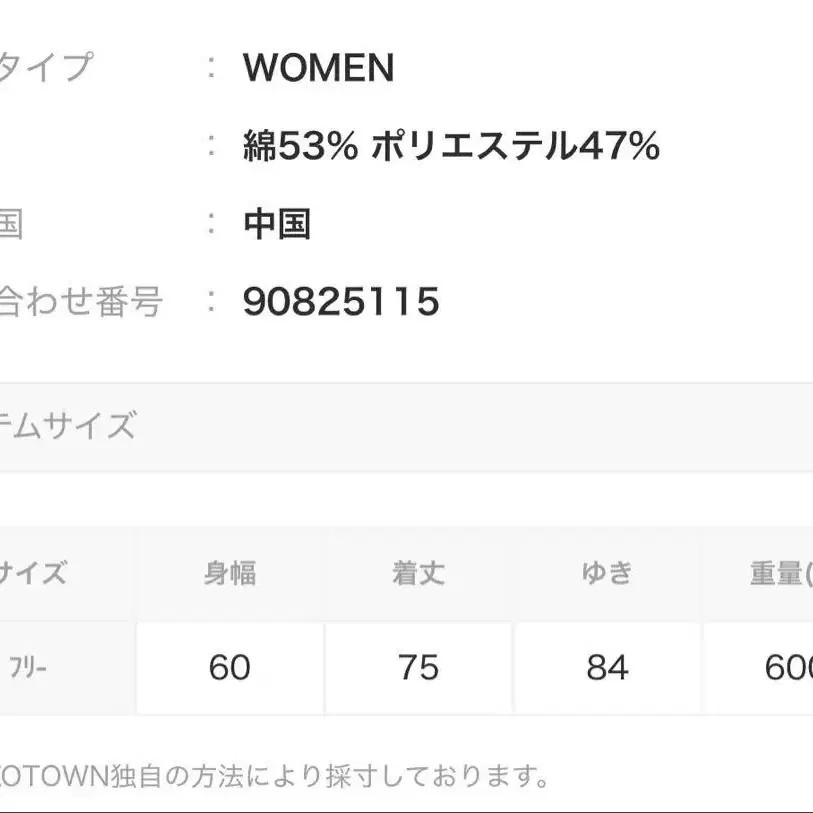Click the 中国 country value
Screen dimensions: 813x813
click(x=277, y=223)
